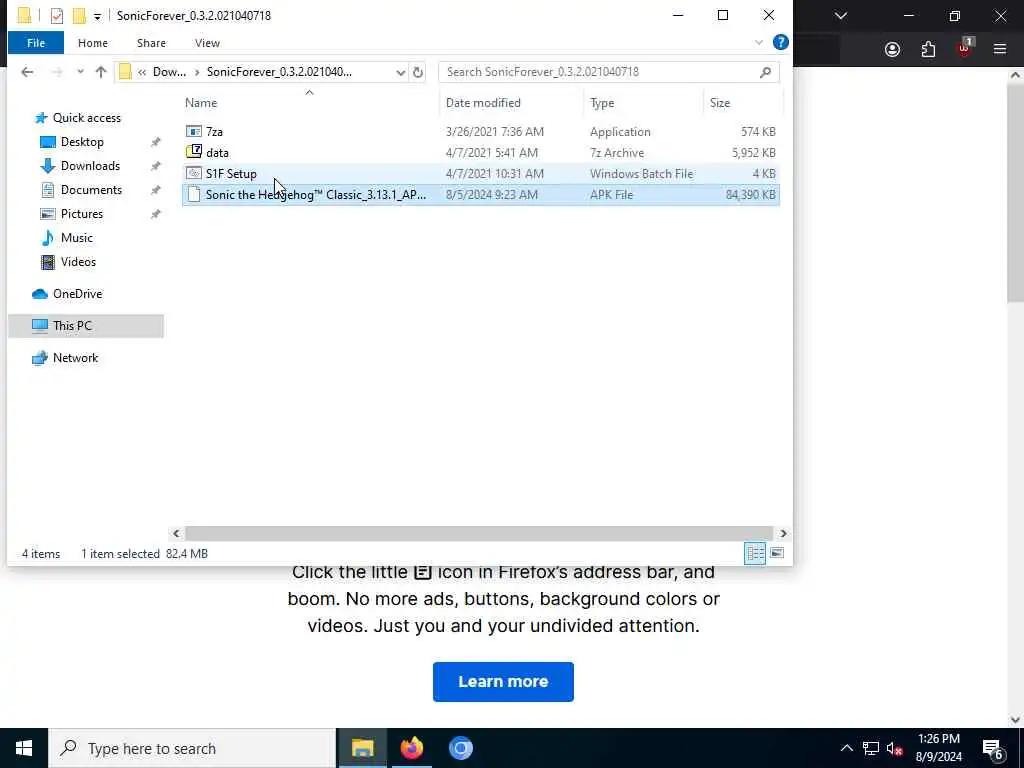Viewport: 1024px width, 768px height.
Task: Click the new folder quick access icon
Action: coord(79,16)
